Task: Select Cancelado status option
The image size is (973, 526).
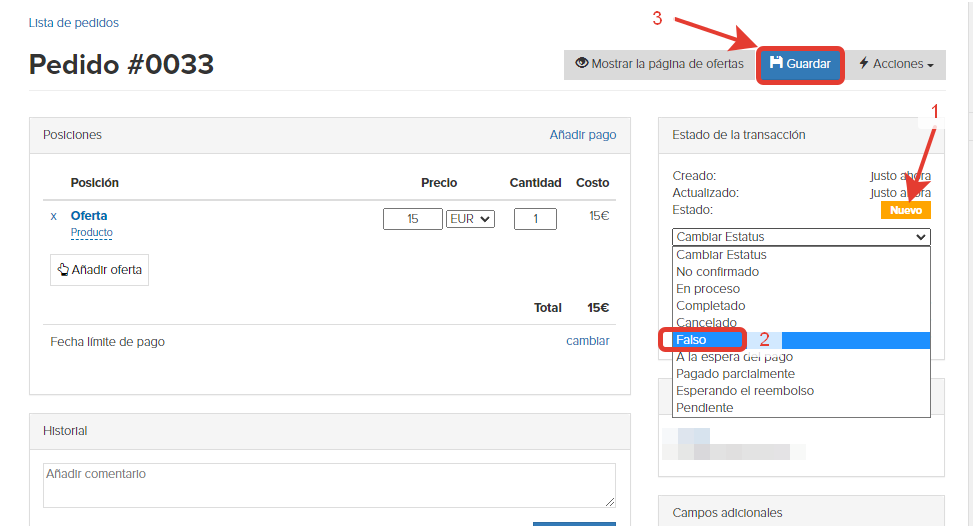Action: point(801,323)
